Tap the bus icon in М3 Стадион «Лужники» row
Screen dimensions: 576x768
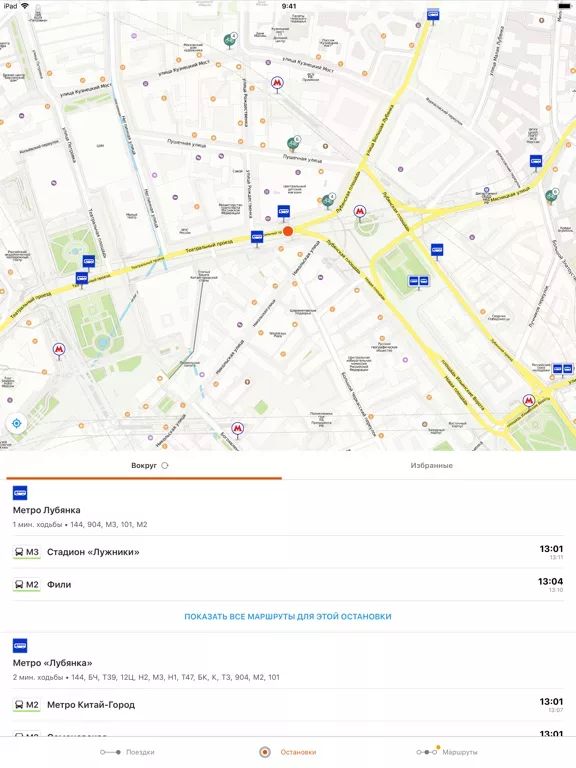pos(19,552)
